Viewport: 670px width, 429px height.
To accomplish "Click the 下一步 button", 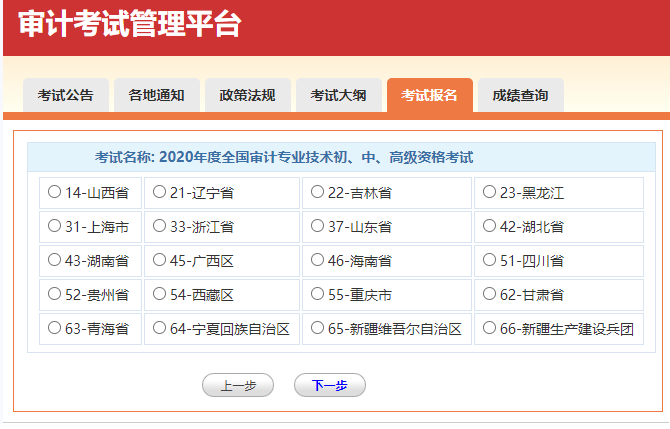I will [330, 385].
